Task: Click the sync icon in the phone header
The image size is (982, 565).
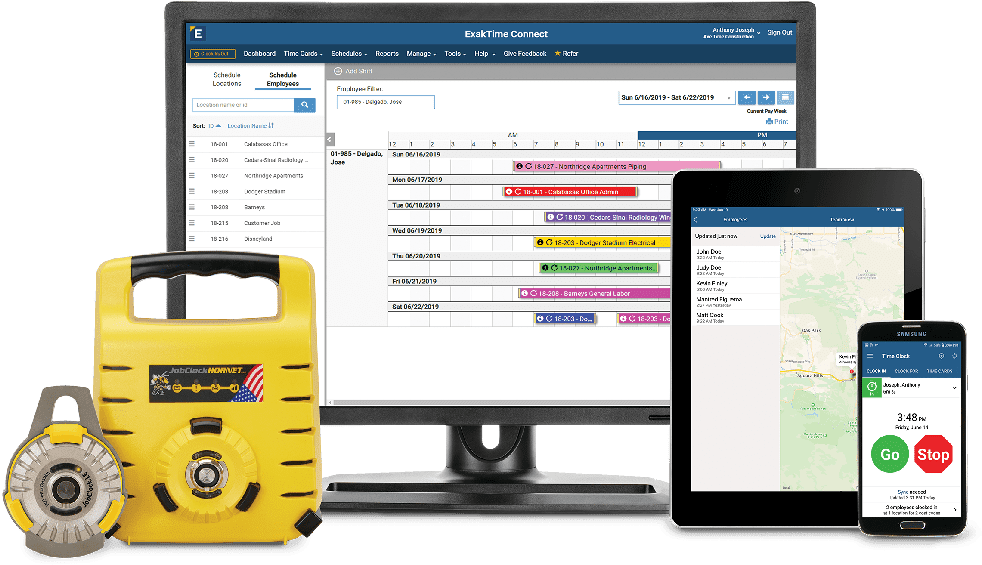Action: tap(954, 356)
